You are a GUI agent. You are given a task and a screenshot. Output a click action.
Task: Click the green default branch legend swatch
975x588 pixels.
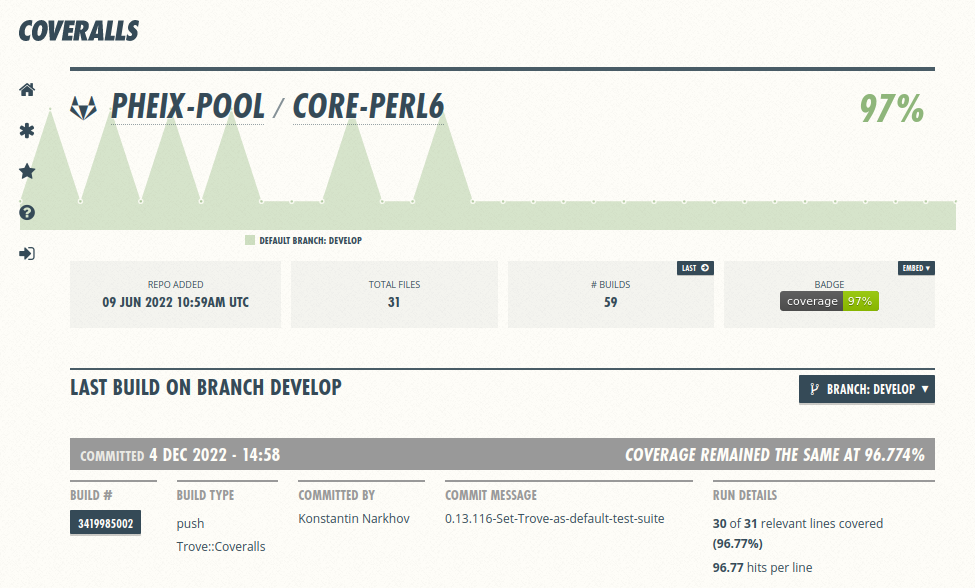pos(250,241)
